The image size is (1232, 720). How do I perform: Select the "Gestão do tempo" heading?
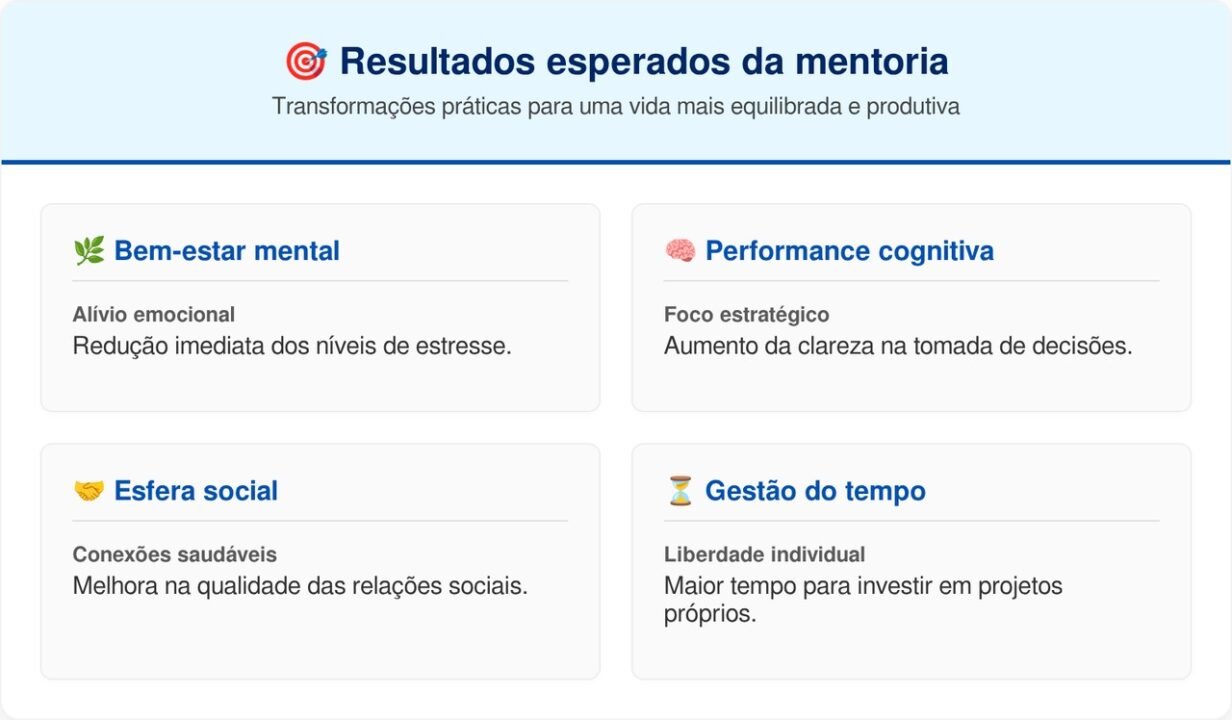click(x=815, y=491)
